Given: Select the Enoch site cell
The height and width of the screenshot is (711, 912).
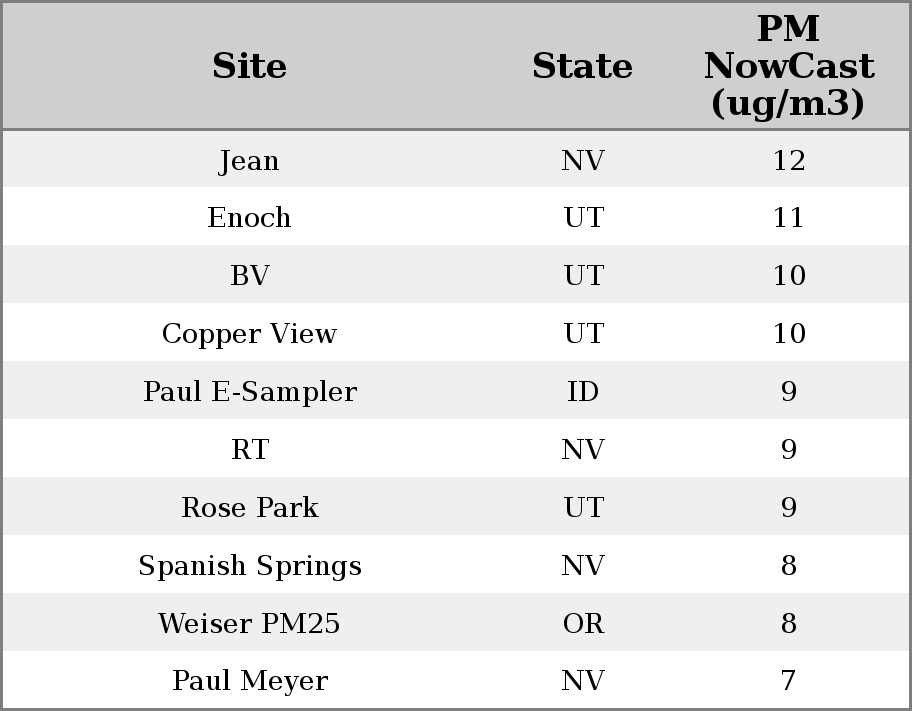Looking at the screenshot, I should (249, 218).
